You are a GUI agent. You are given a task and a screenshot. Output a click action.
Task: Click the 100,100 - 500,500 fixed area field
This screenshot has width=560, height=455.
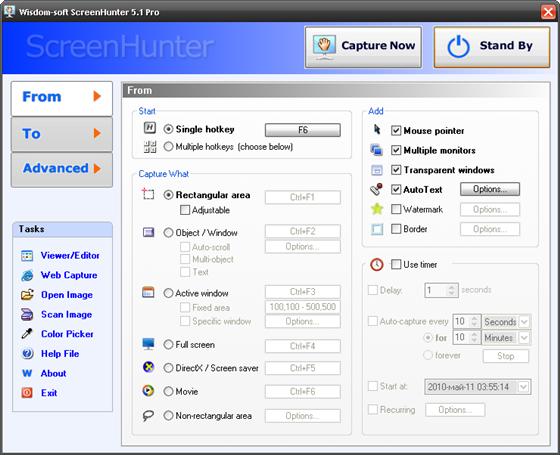click(x=302, y=307)
